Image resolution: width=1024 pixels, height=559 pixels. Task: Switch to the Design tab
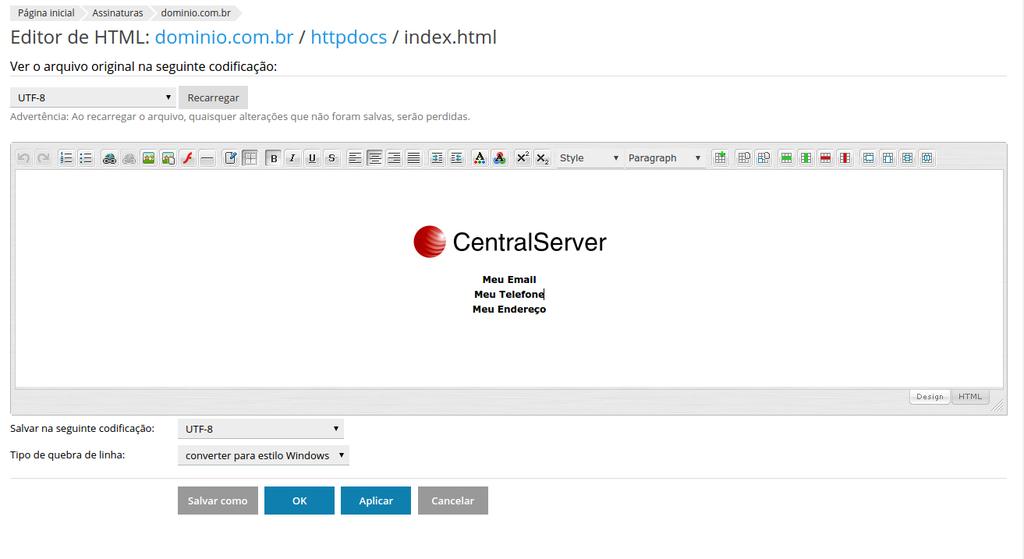[x=930, y=397]
